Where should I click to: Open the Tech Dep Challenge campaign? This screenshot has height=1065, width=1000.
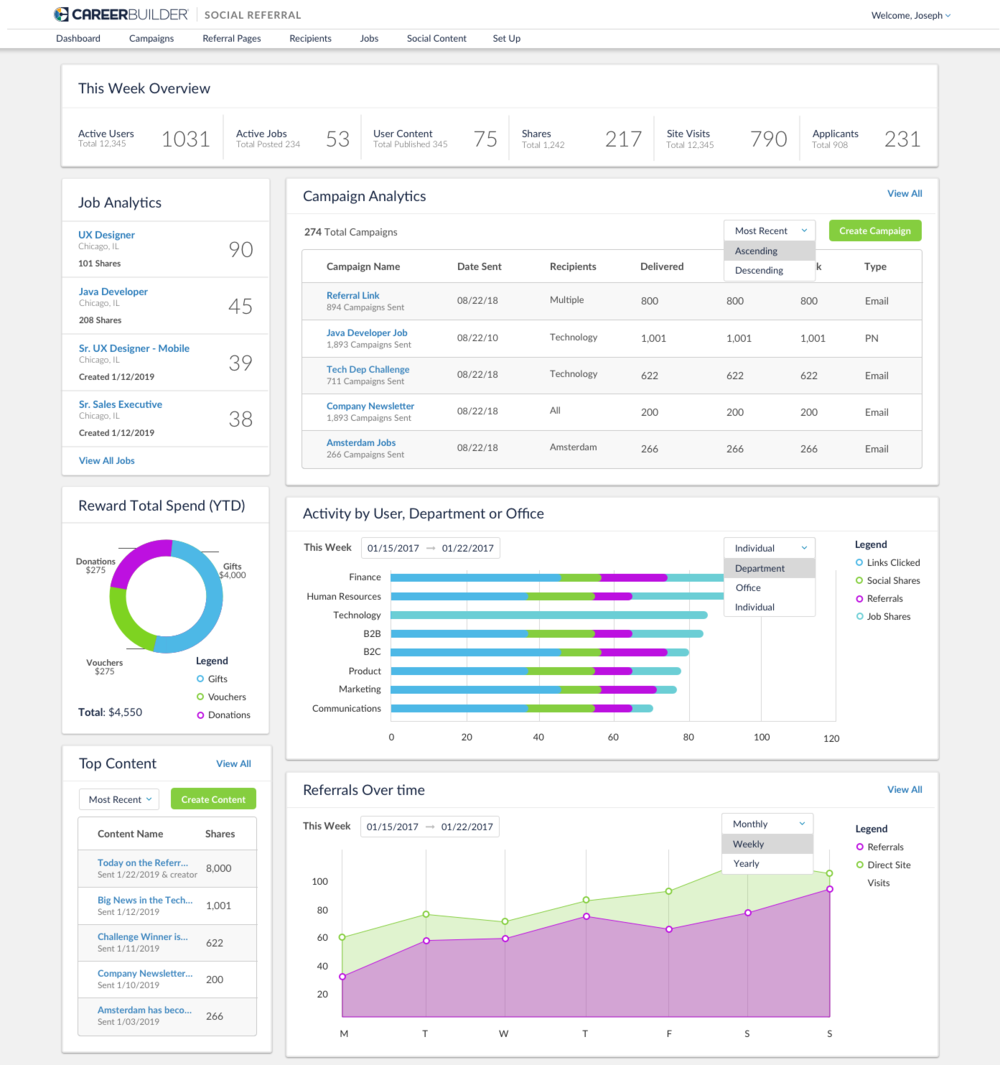point(368,369)
